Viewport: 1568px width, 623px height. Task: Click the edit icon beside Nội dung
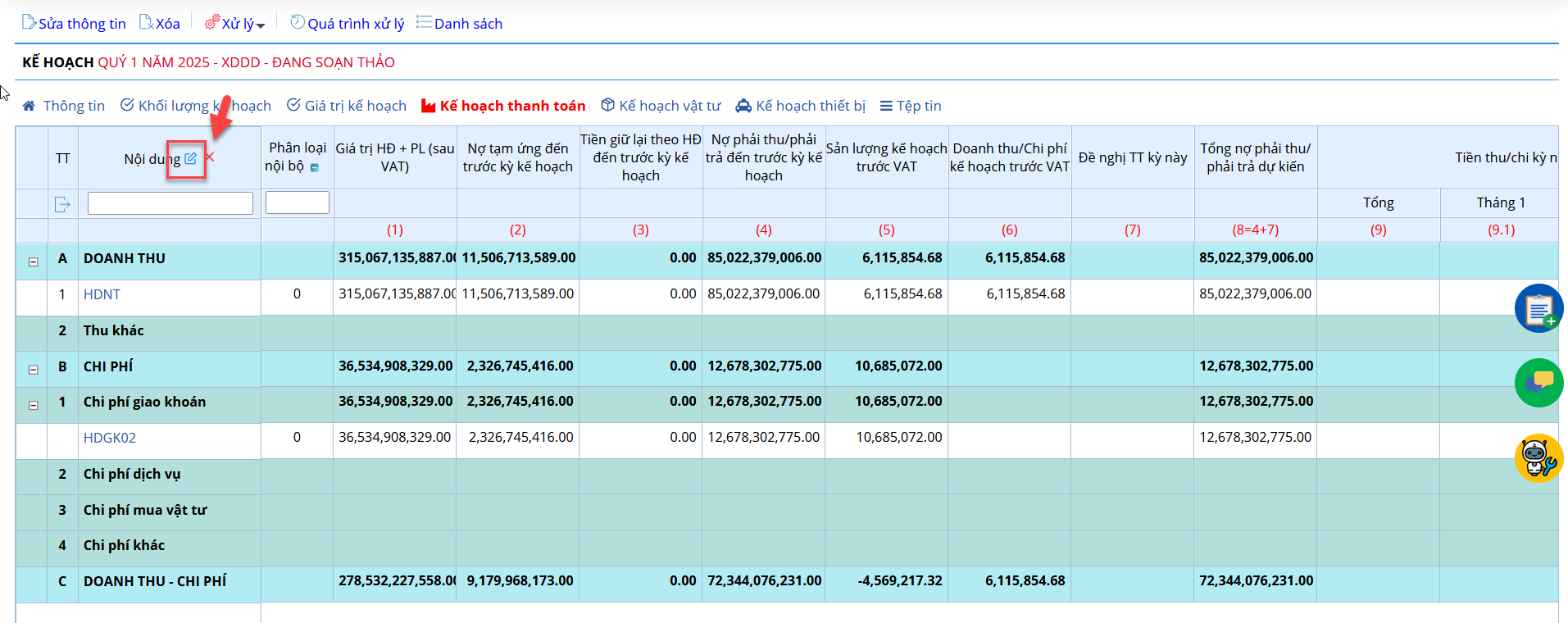click(190, 158)
